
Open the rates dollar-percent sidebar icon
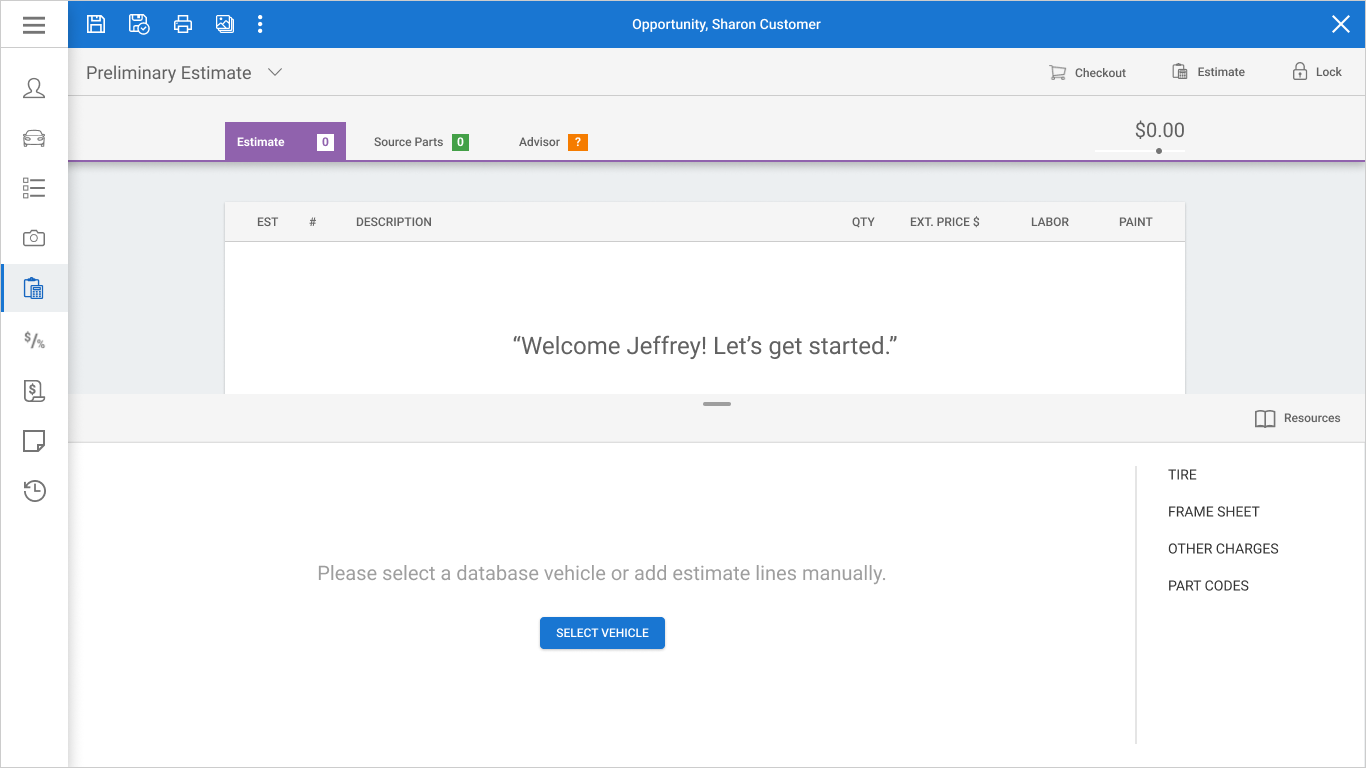coord(34,340)
